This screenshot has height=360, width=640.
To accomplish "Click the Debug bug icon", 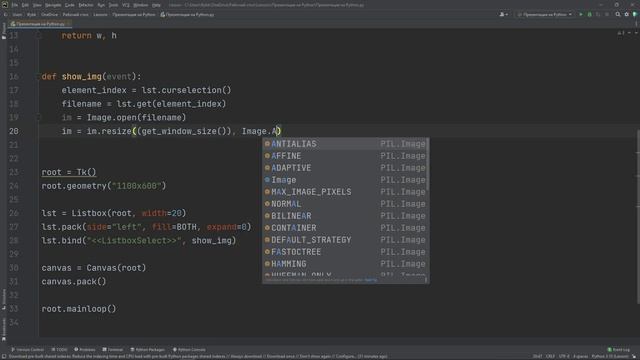I will [x=589, y=14].
